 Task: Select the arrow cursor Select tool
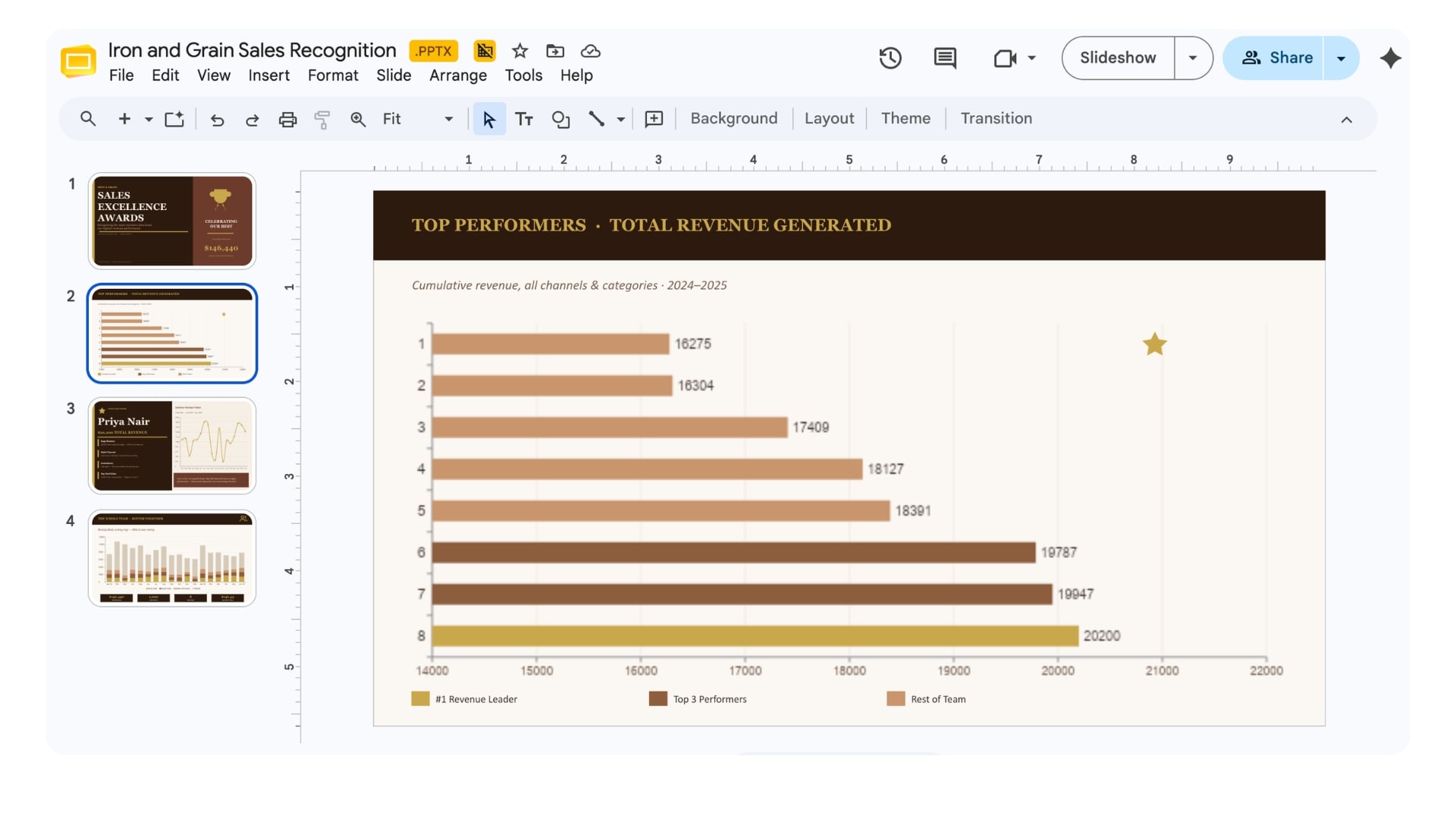[489, 119]
